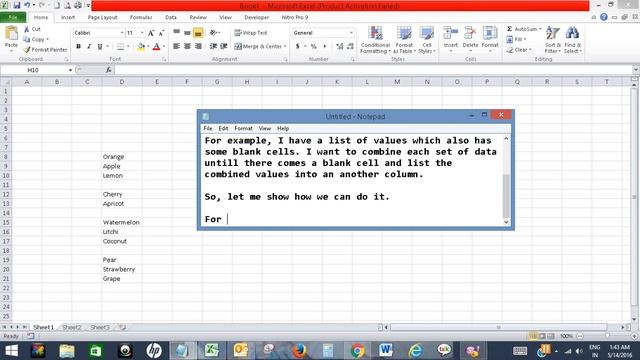The image size is (640, 360).
Task: Click the Orientation icon
Action: [x=213, y=33]
